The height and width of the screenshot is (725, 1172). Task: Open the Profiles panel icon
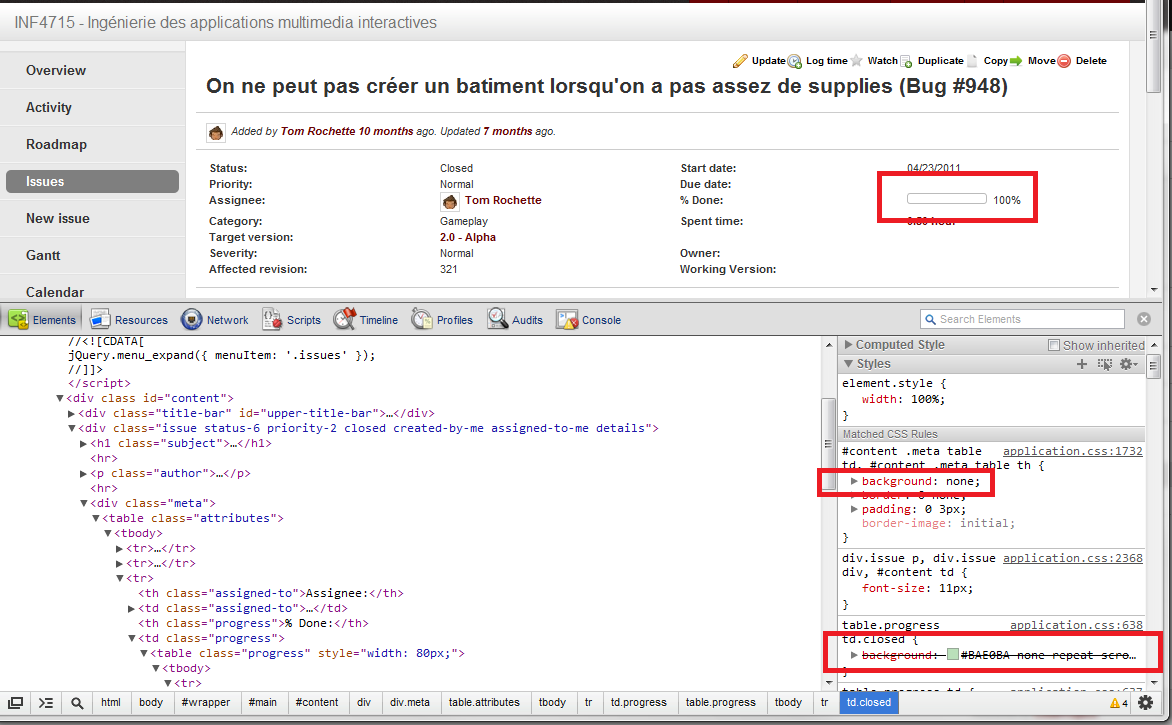pos(422,319)
